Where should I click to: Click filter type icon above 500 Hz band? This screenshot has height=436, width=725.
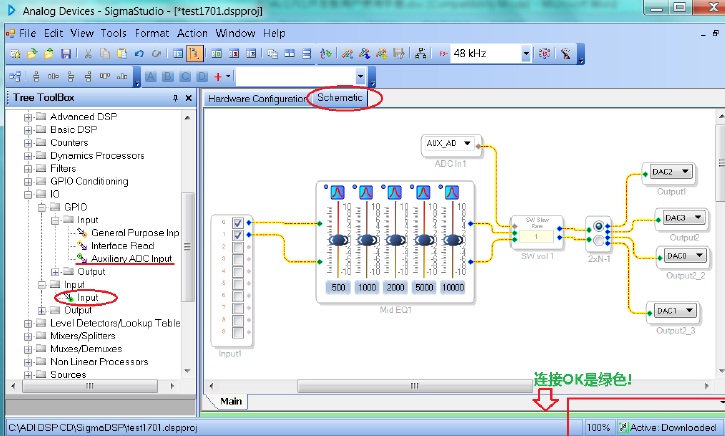click(338, 192)
